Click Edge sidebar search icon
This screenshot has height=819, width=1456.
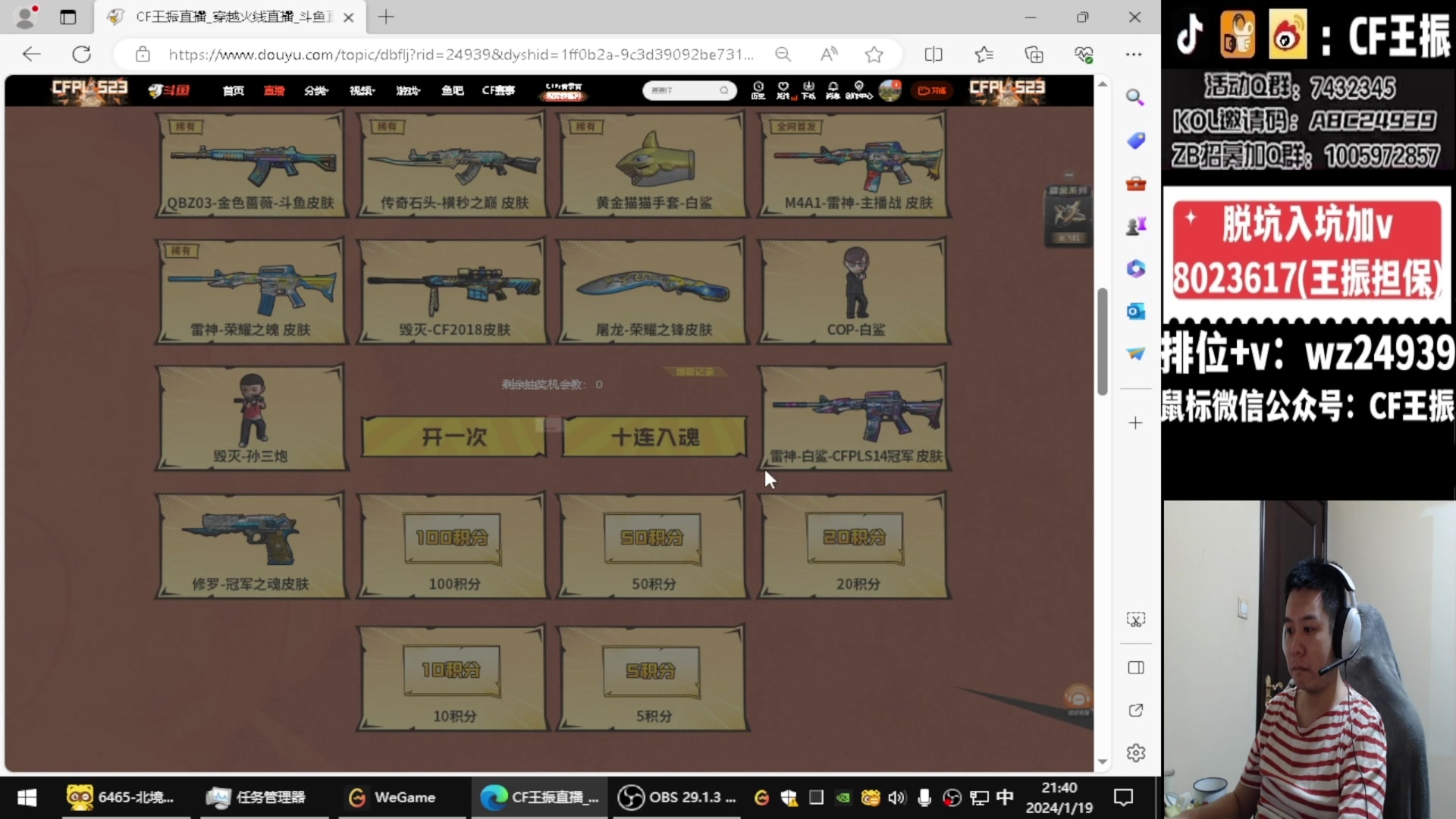point(1135,97)
